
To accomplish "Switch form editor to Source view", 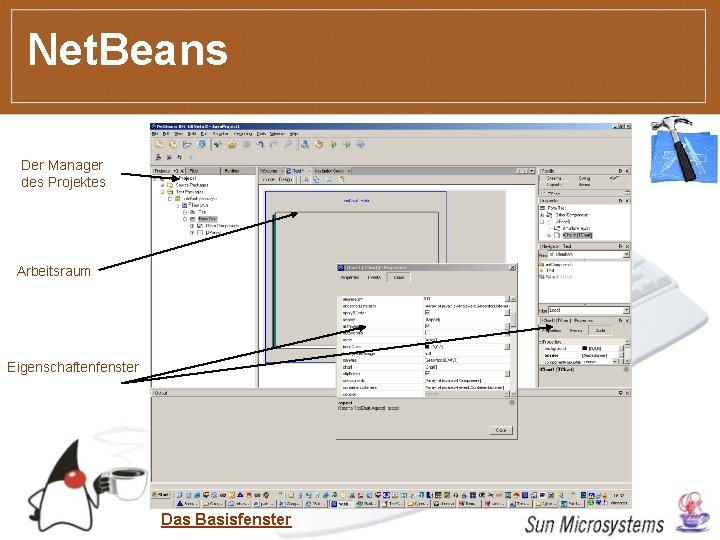I will (268, 179).
